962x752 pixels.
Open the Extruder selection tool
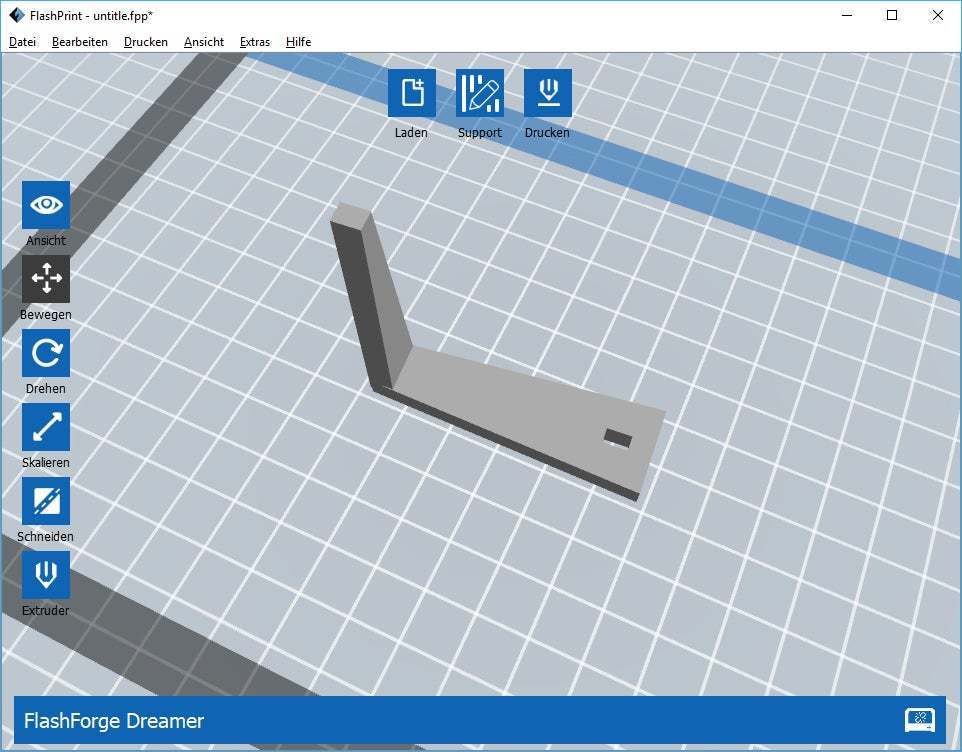46,575
